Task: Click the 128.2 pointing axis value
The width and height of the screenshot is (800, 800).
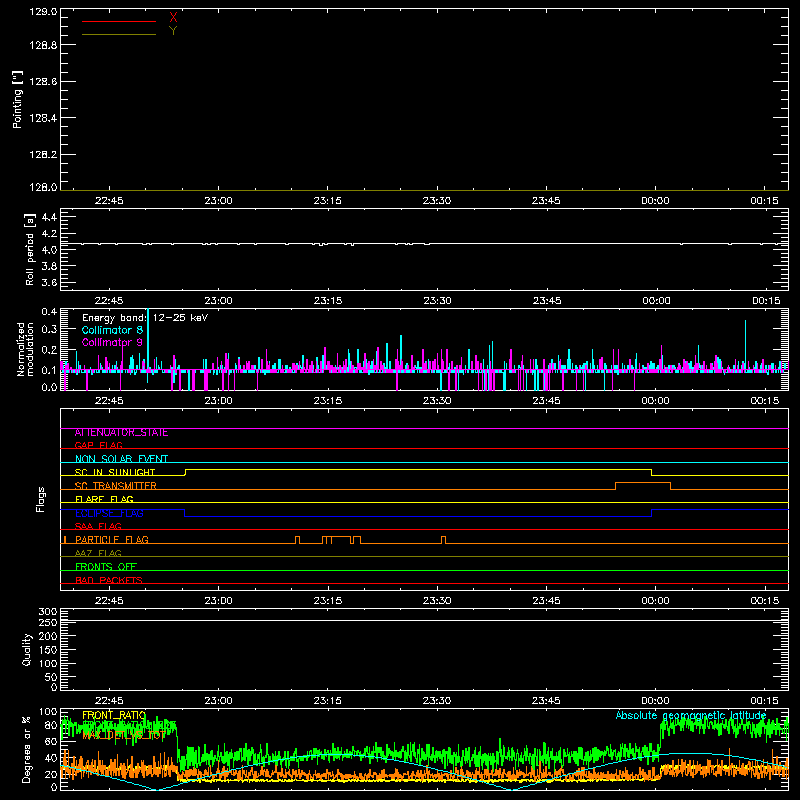Action: coord(43,155)
